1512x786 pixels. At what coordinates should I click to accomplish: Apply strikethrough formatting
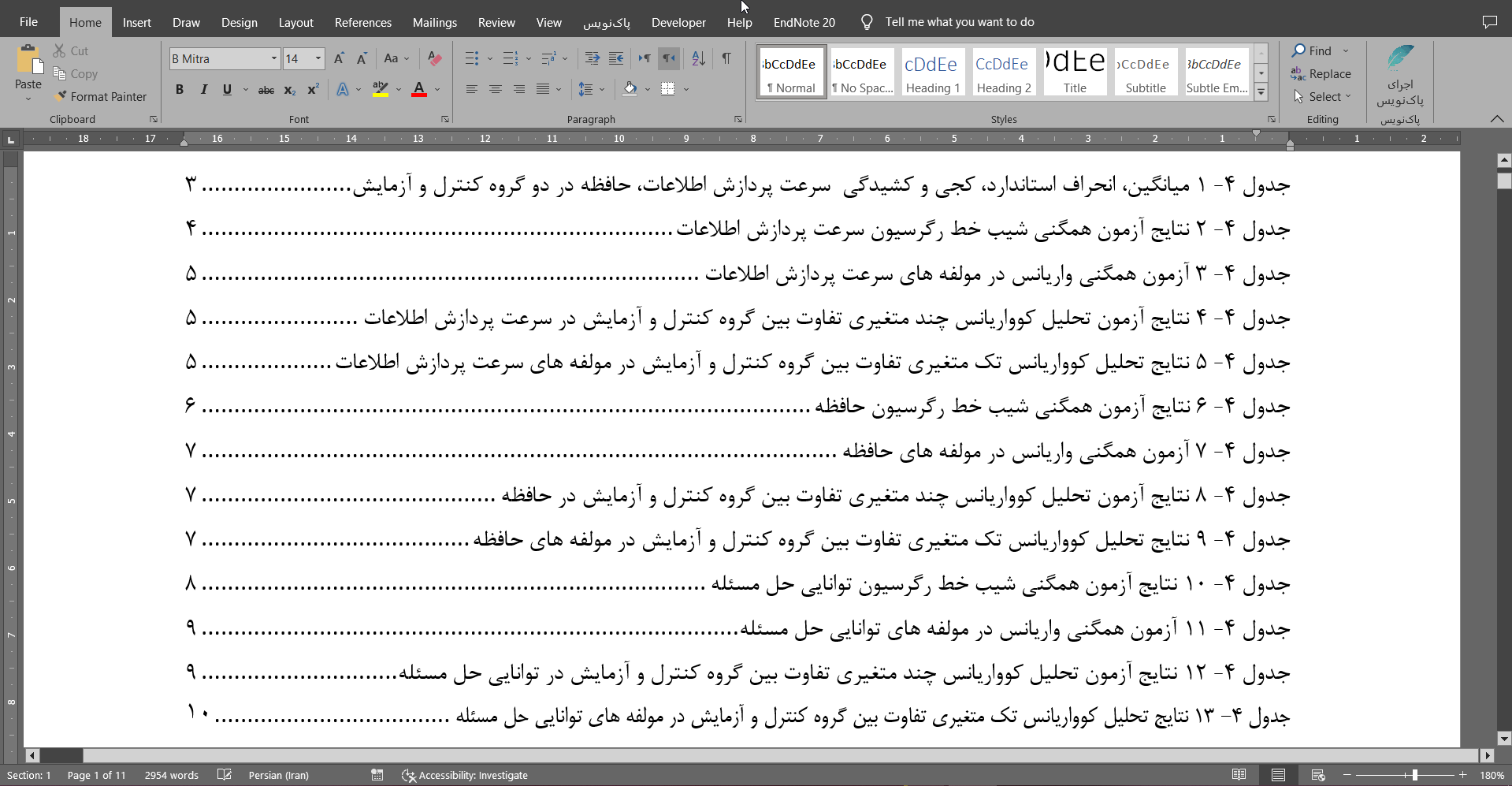(266, 90)
